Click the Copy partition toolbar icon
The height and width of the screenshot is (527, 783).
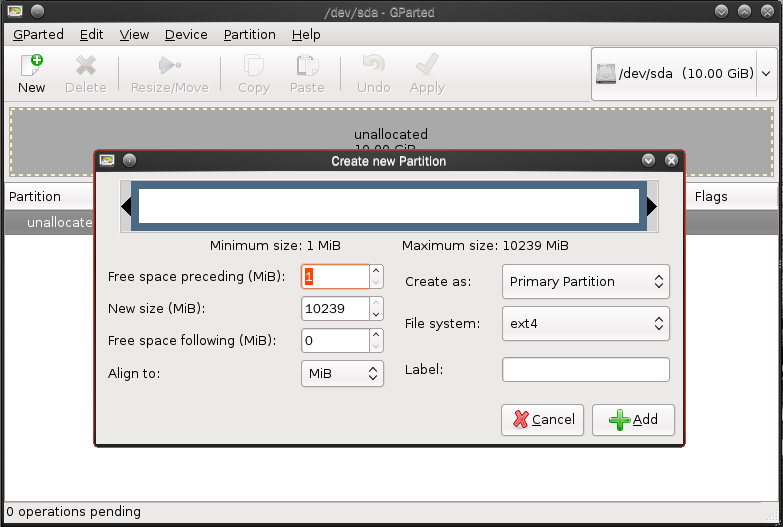point(254,65)
